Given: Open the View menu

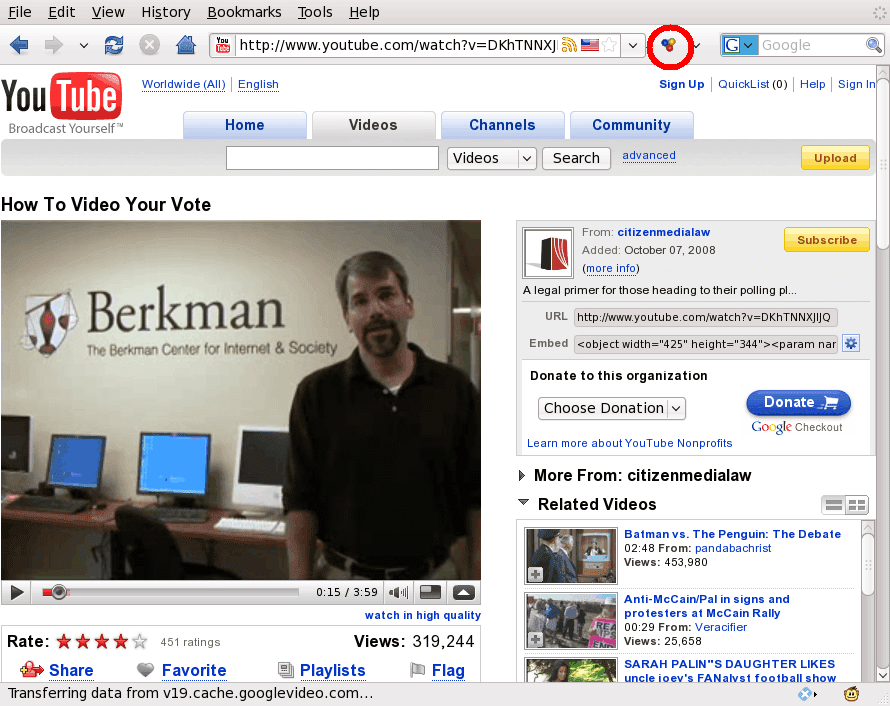Looking at the screenshot, I should click(108, 12).
